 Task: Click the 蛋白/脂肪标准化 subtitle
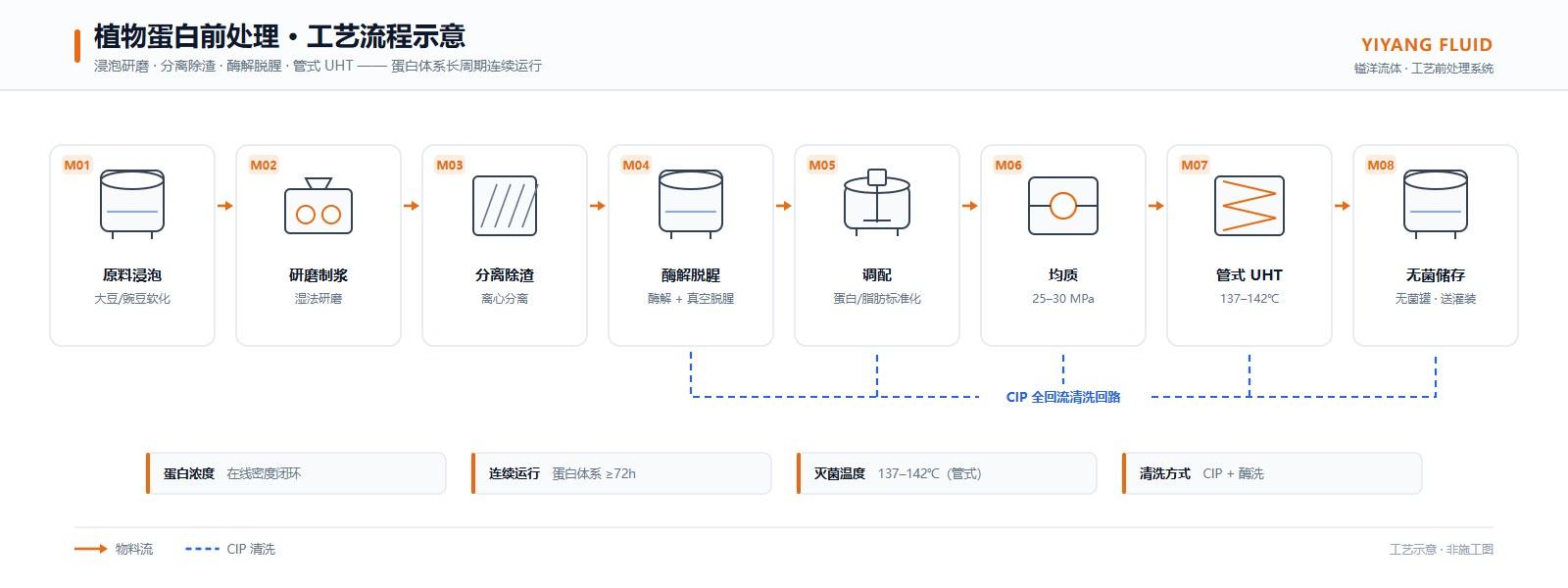877,299
